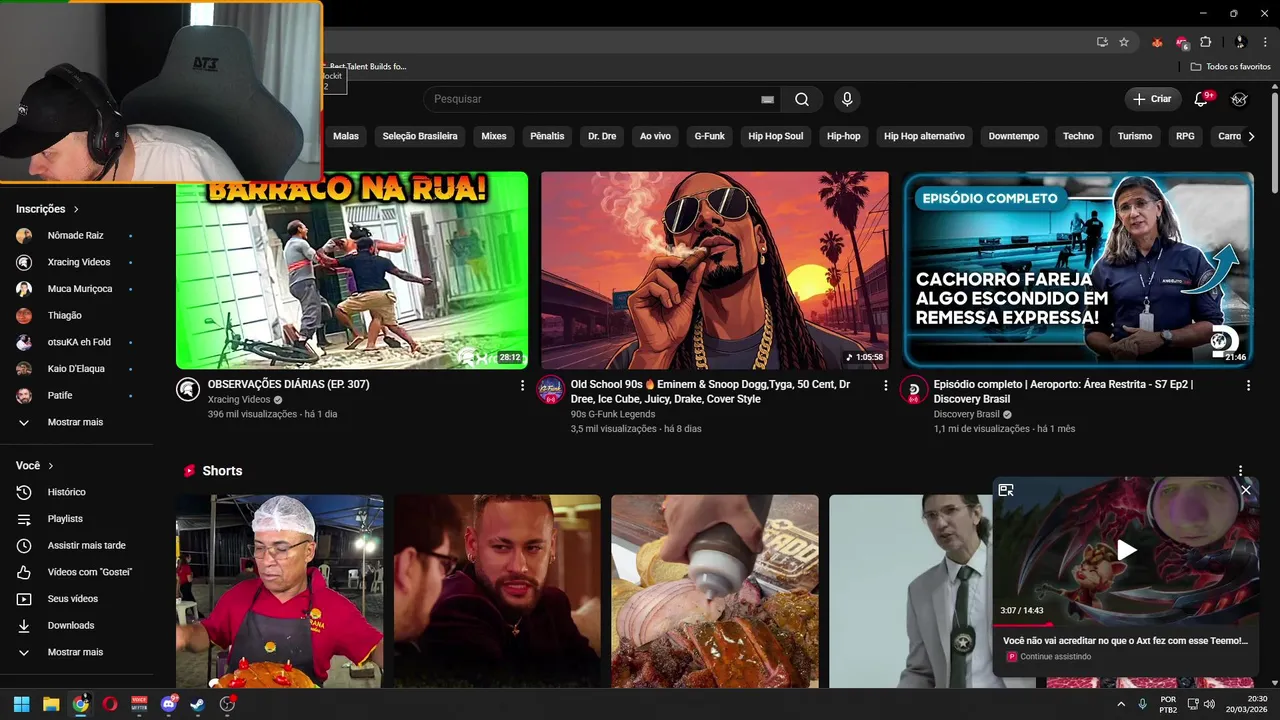Show hidden tray icons
This screenshot has height=720, width=1280.
click(1121, 704)
